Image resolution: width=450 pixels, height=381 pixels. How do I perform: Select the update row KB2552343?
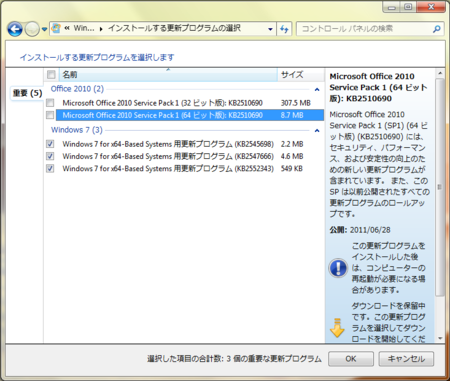(x=190, y=169)
